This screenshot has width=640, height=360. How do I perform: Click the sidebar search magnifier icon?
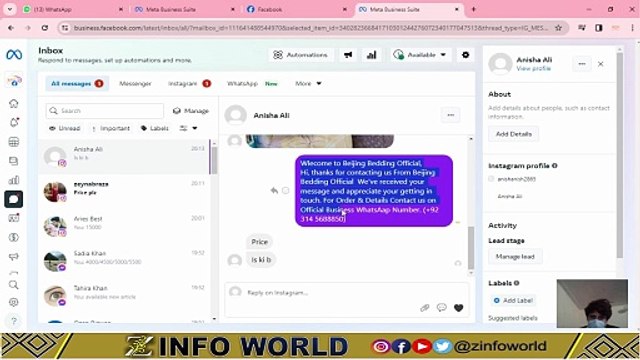(13, 284)
